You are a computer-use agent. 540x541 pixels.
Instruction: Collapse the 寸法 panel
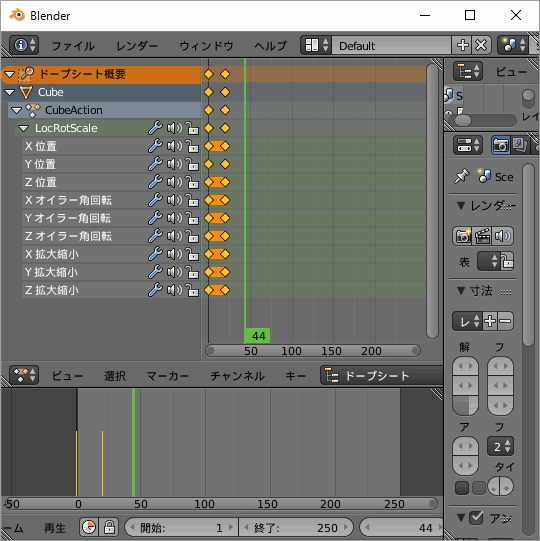pyautogui.click(x=461, y=291)
